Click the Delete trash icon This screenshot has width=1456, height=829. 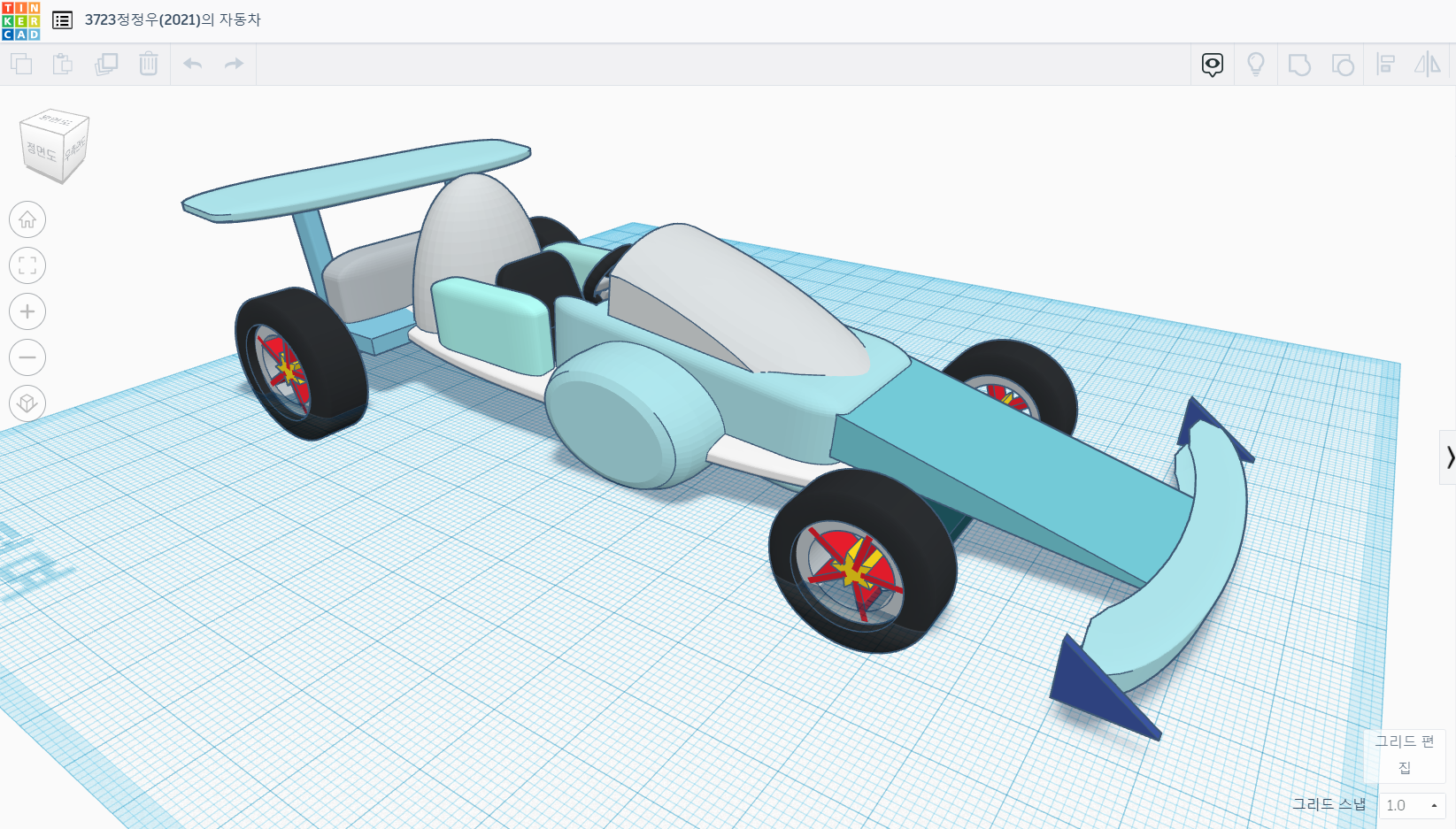(x=149, y=64)
